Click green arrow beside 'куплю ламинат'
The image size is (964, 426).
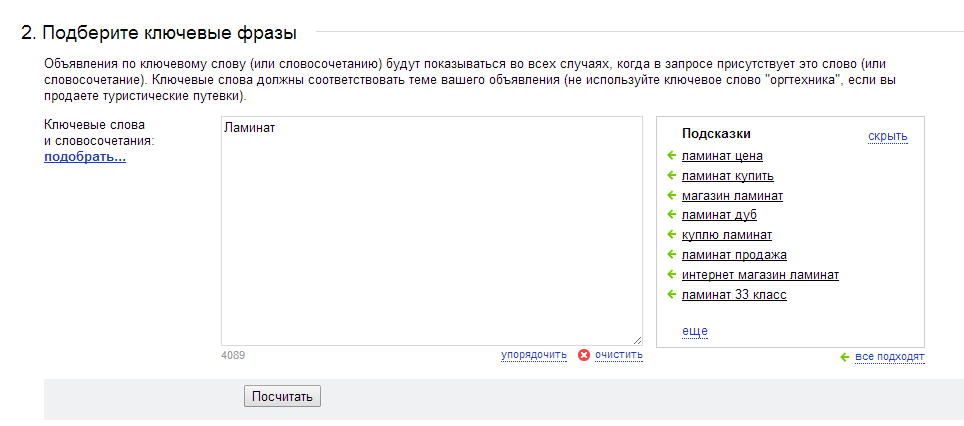[x=671, y=235]
